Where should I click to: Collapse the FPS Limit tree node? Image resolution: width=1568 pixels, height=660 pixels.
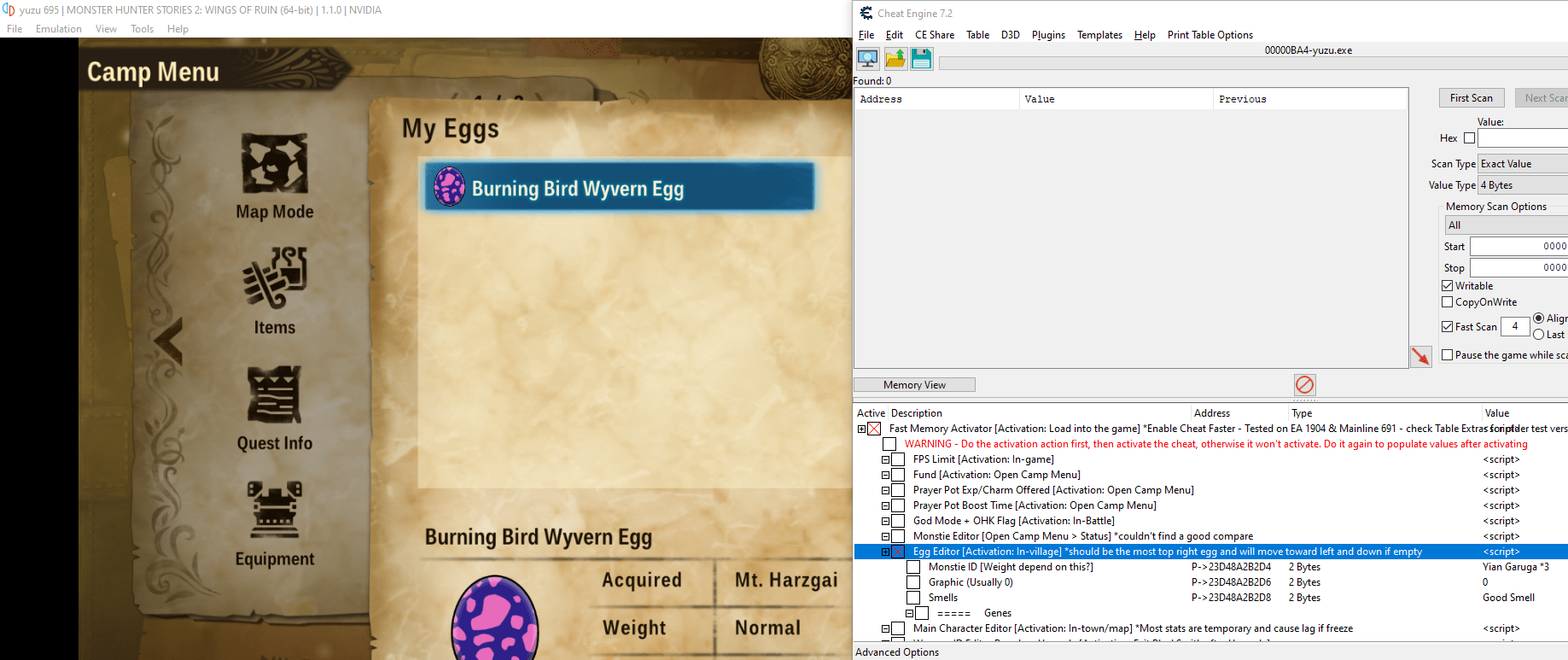886,459
